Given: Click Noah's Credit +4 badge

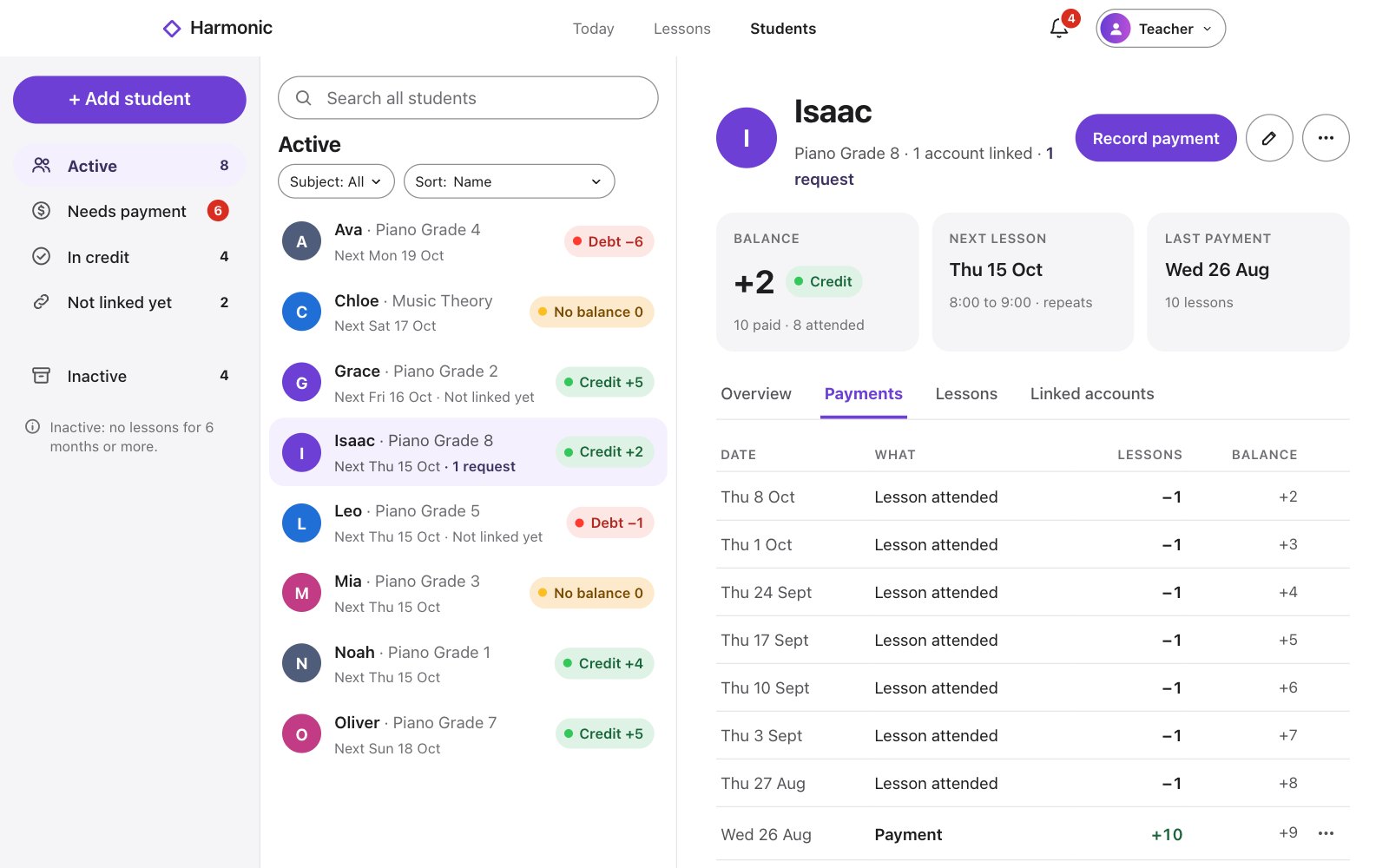Looking at the screenshot, I should point(604,663).
